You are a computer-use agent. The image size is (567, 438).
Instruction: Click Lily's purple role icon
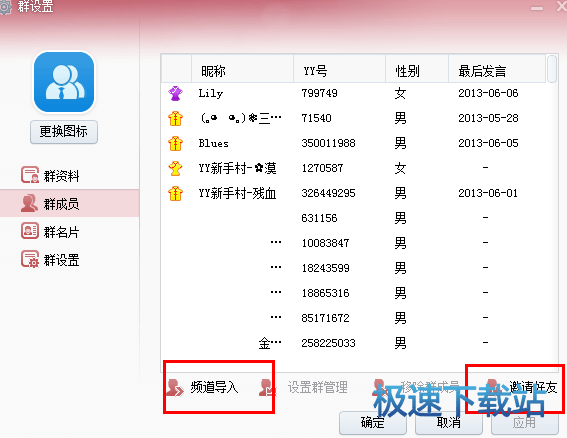175,93
